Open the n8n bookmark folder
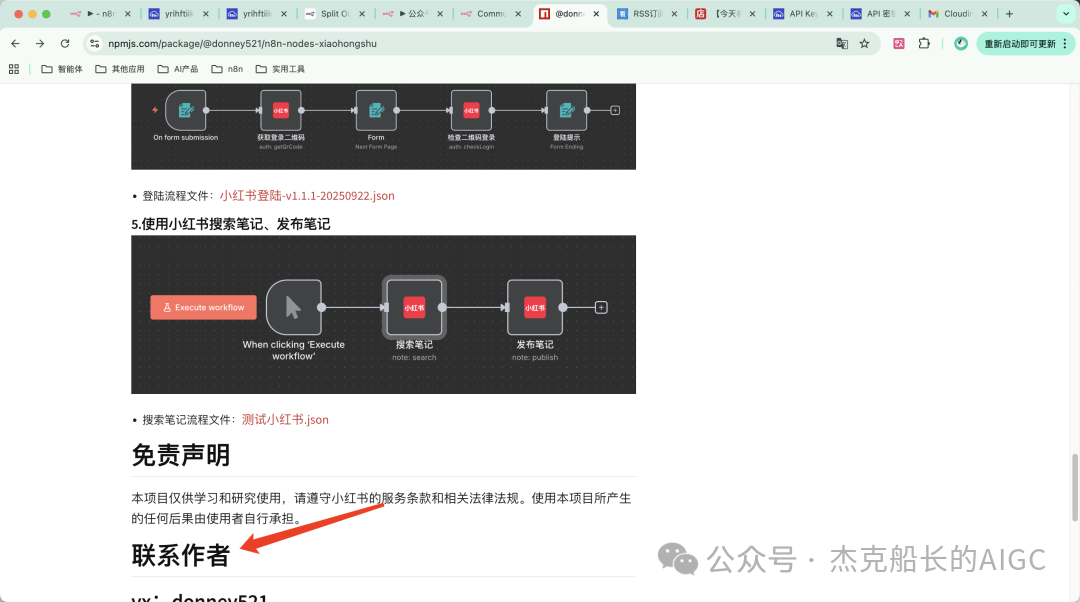 click(x=227, y=69)
